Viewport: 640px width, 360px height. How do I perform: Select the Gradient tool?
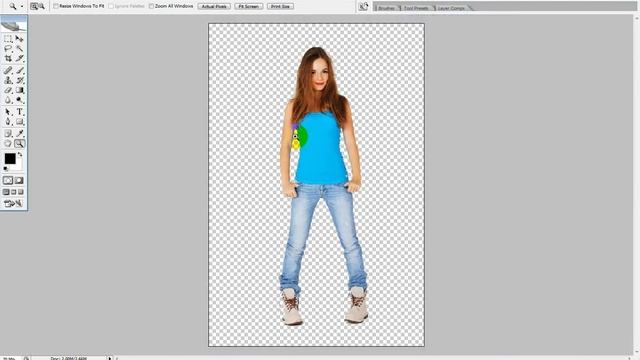click(19, 90)
